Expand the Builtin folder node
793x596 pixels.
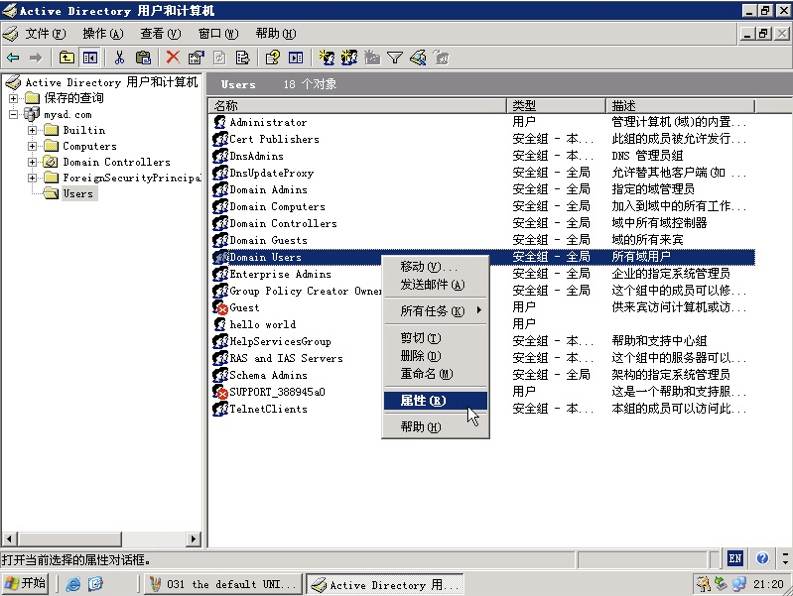[32, 131]
